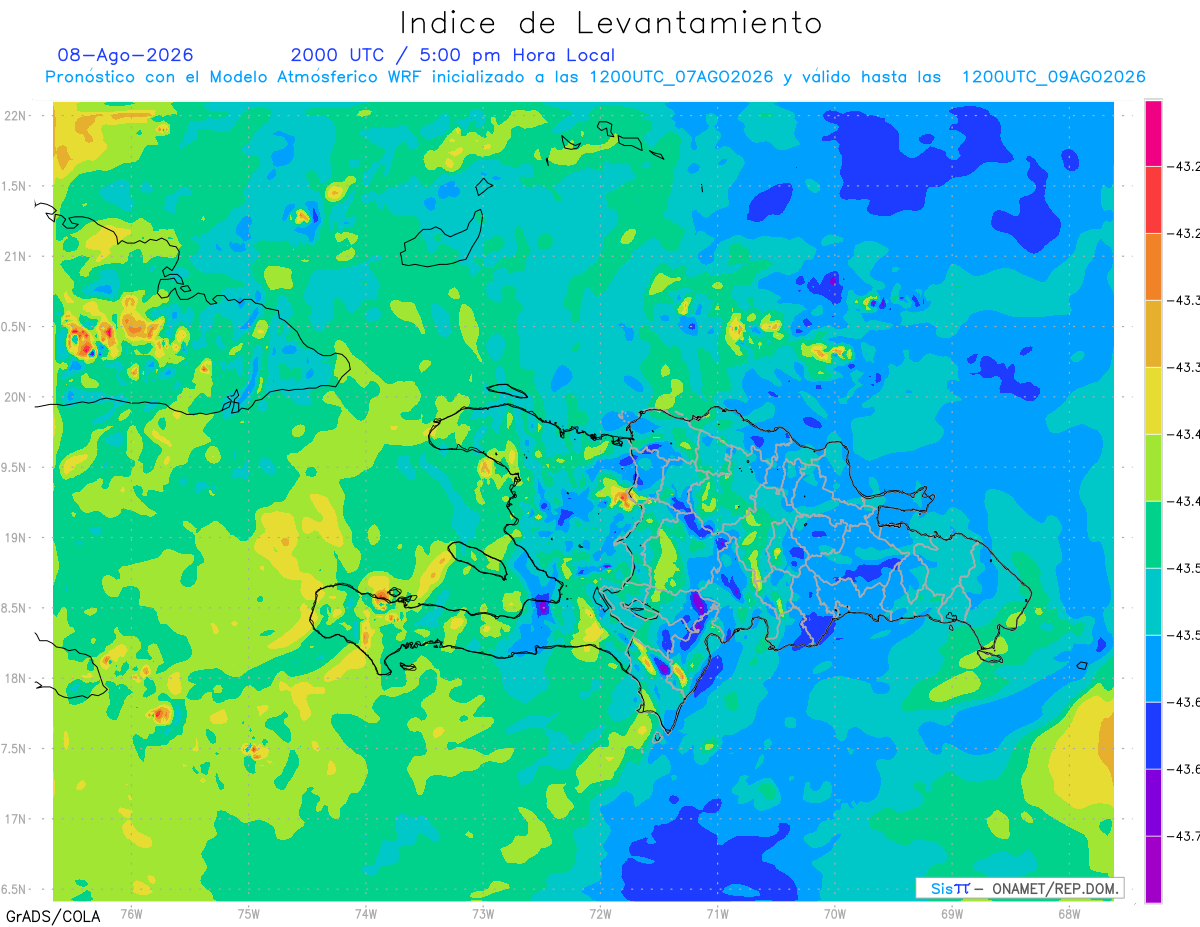This screenshot has width=1200, height=927.
Task: Click the "18N" latitude axis label
Action: pyautogui.click(x=15, y=678)
